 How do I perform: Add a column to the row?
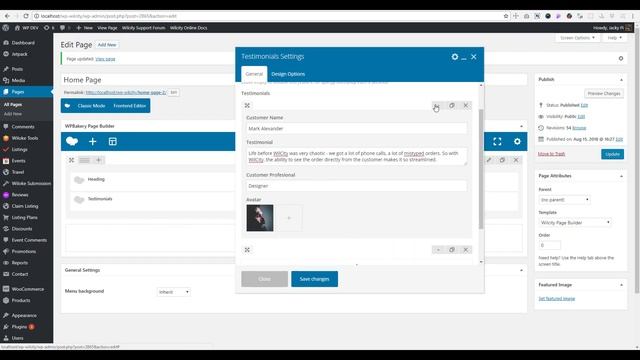(98, 160)
